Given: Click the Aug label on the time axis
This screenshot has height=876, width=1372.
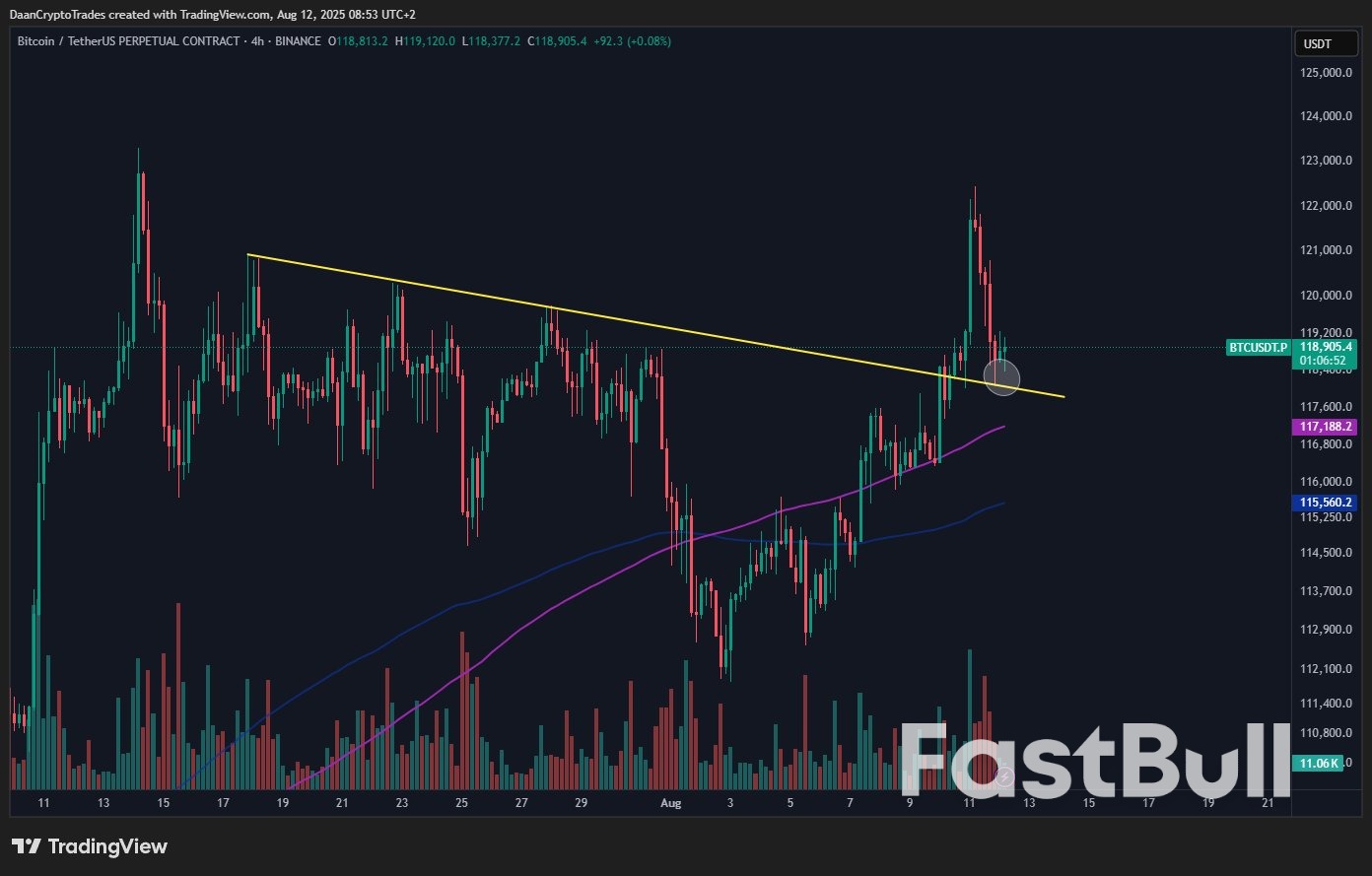Looking at the screenshot, I should (x=670, y=803).
